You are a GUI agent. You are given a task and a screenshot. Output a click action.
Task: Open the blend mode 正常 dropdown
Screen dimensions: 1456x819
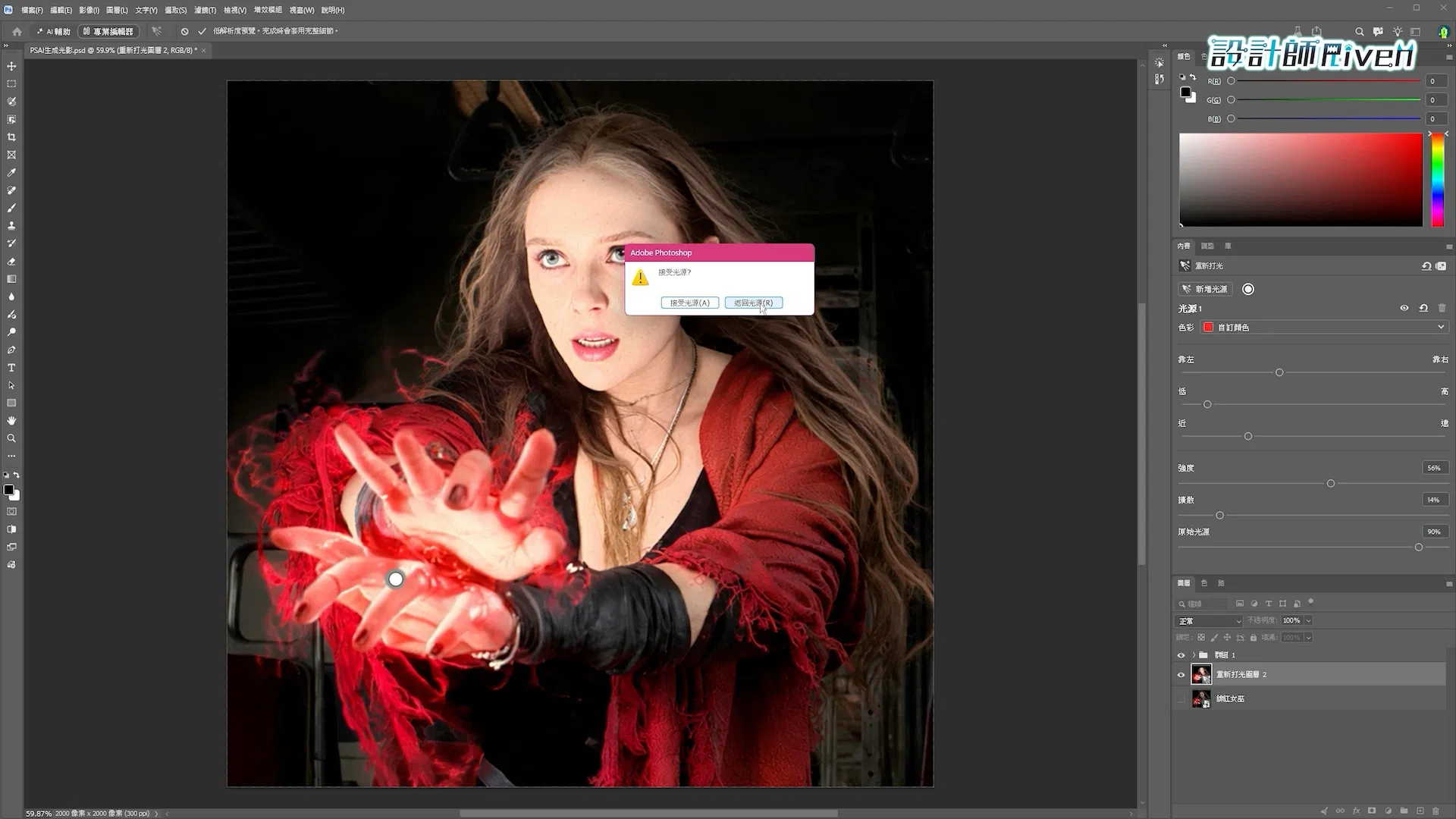click(1210, 621)
